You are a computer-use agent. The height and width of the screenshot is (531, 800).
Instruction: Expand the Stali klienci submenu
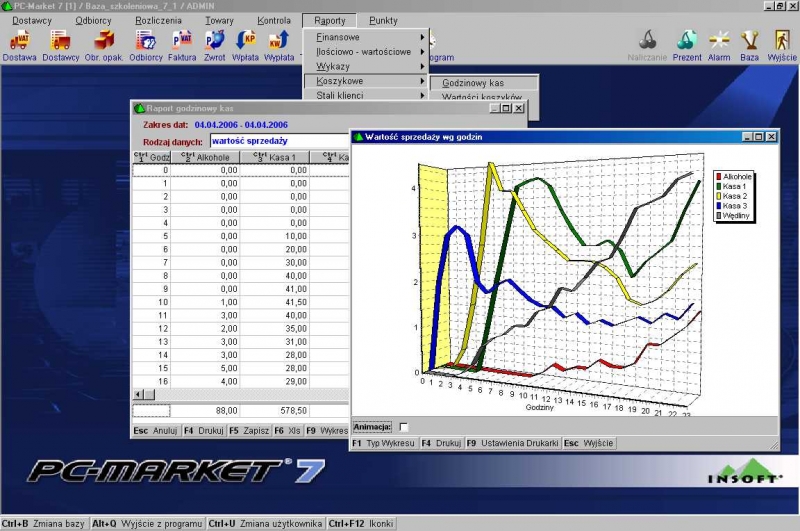click(x=366, y=95)
